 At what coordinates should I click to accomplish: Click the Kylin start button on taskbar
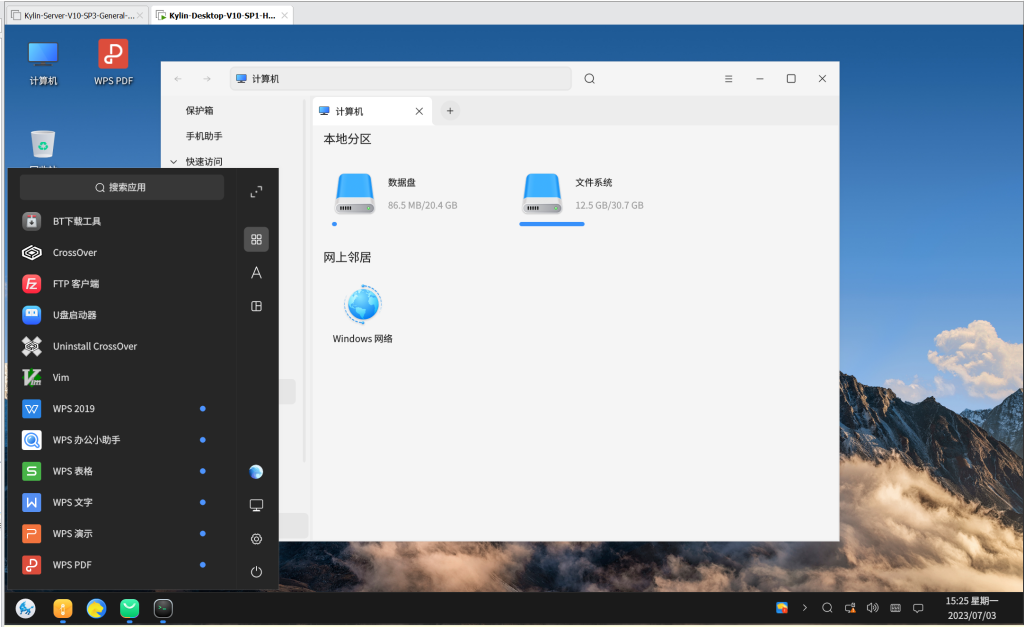coord(26,609)
